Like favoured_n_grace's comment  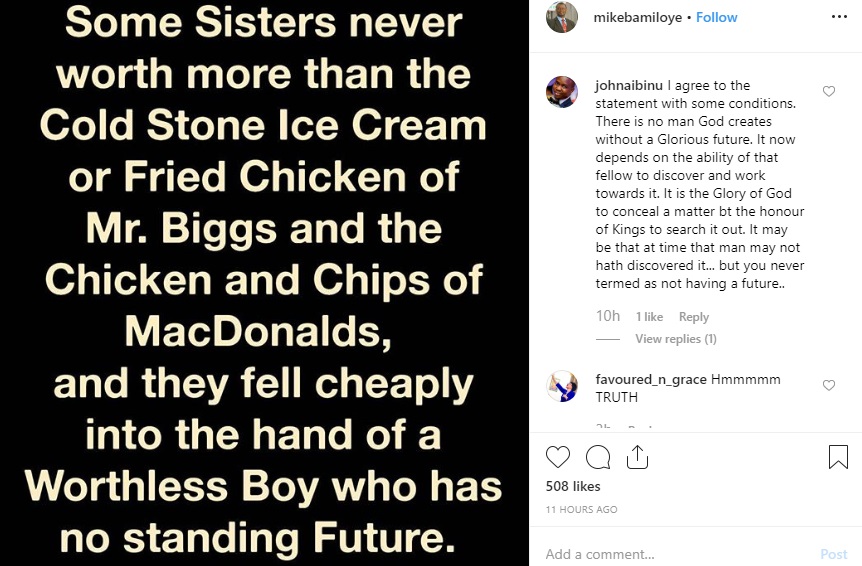(x=828, y=385)
